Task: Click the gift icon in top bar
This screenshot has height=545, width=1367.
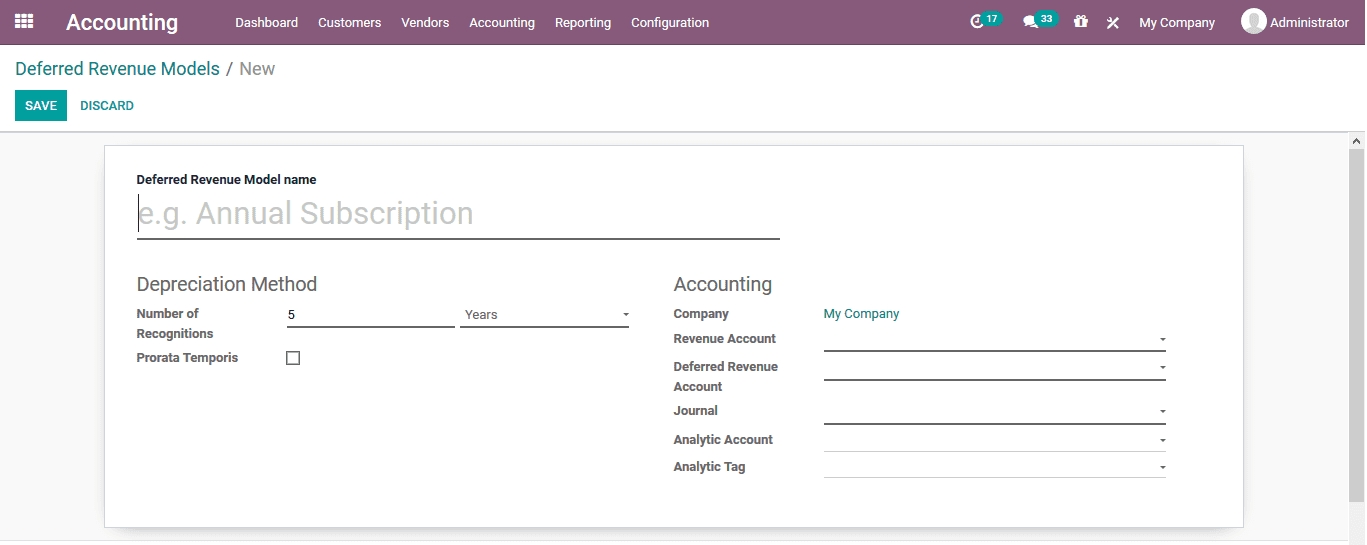Action: tap(1081, 22)
